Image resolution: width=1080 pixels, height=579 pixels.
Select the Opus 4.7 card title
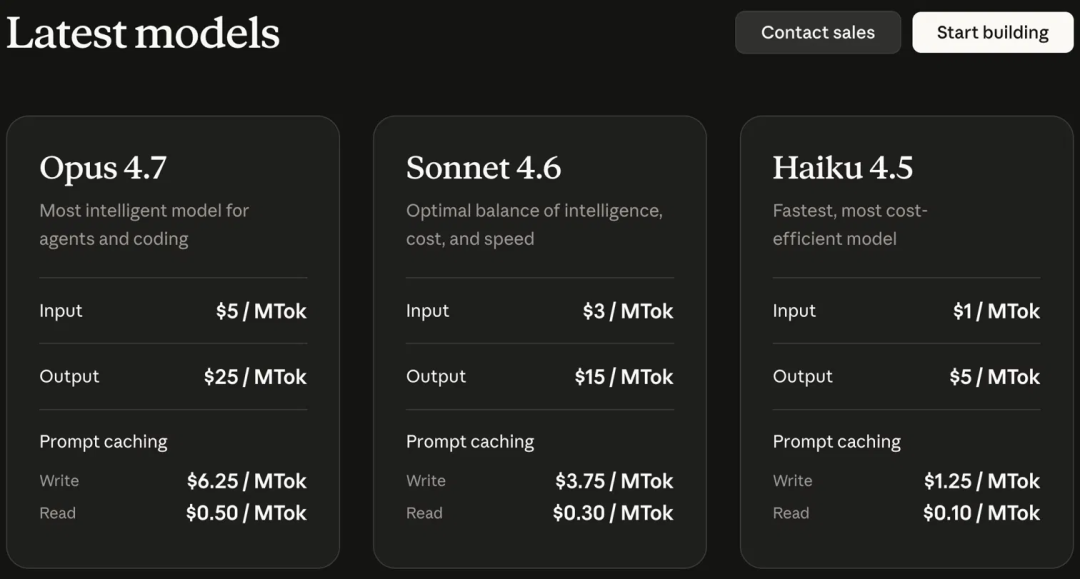tap(103, 168)
